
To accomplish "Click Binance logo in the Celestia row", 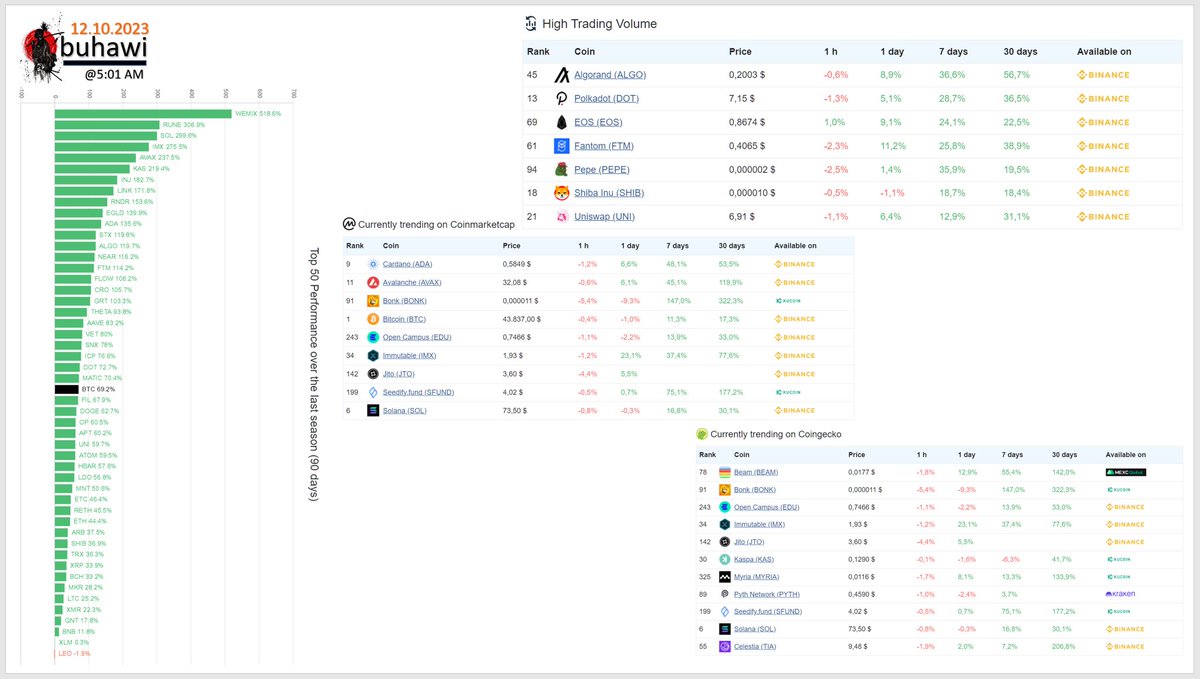I will [x=1125, y=647].
